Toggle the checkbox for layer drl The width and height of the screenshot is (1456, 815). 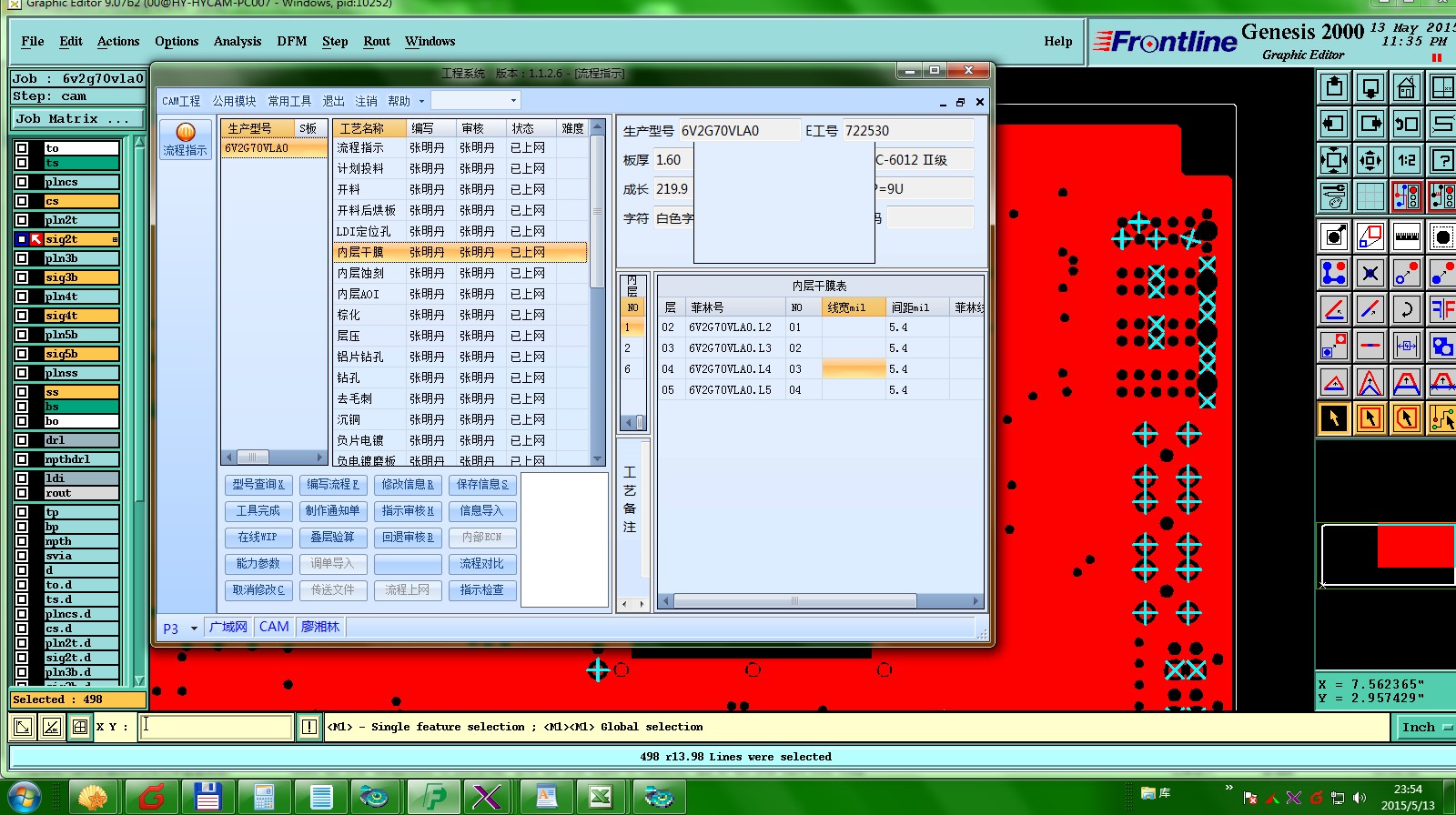click(x=22, y=440)
